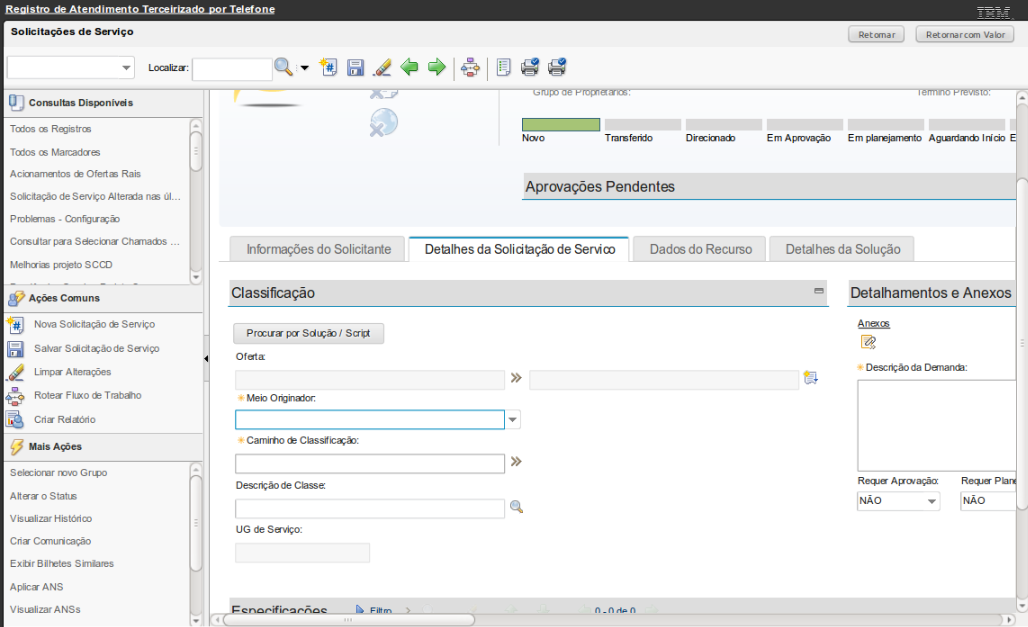Select the Visualizar Histórico action link
Viewport: 1028px width, 627px height.
pyautogui.click(x=51, y=518)
